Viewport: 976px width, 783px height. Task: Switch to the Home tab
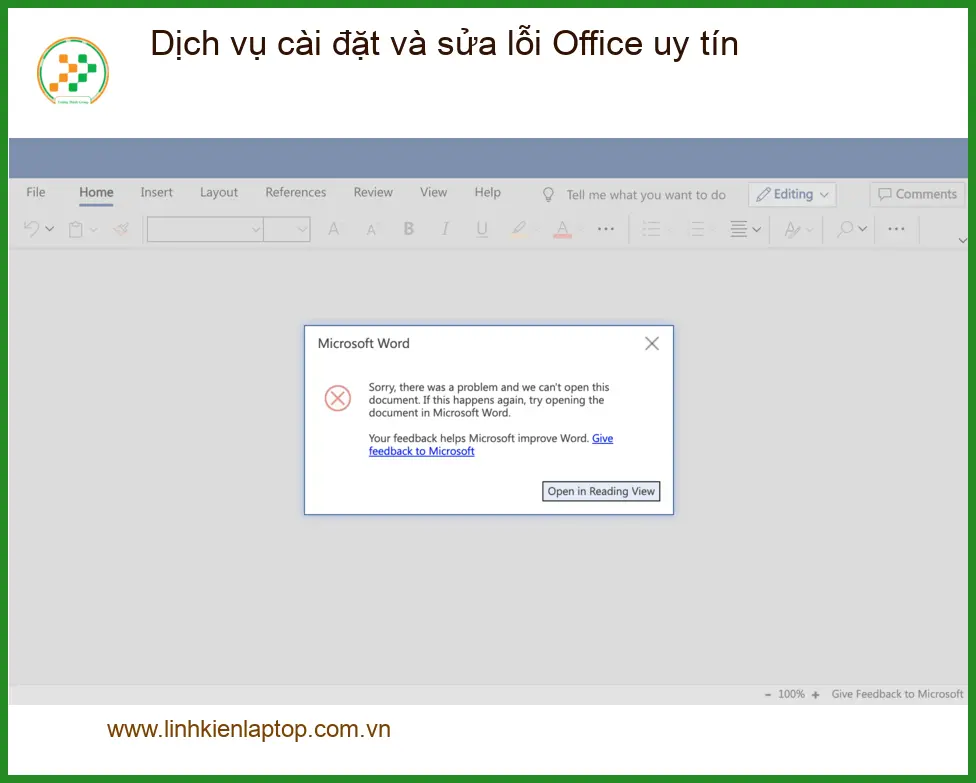(x=96, y=192)
